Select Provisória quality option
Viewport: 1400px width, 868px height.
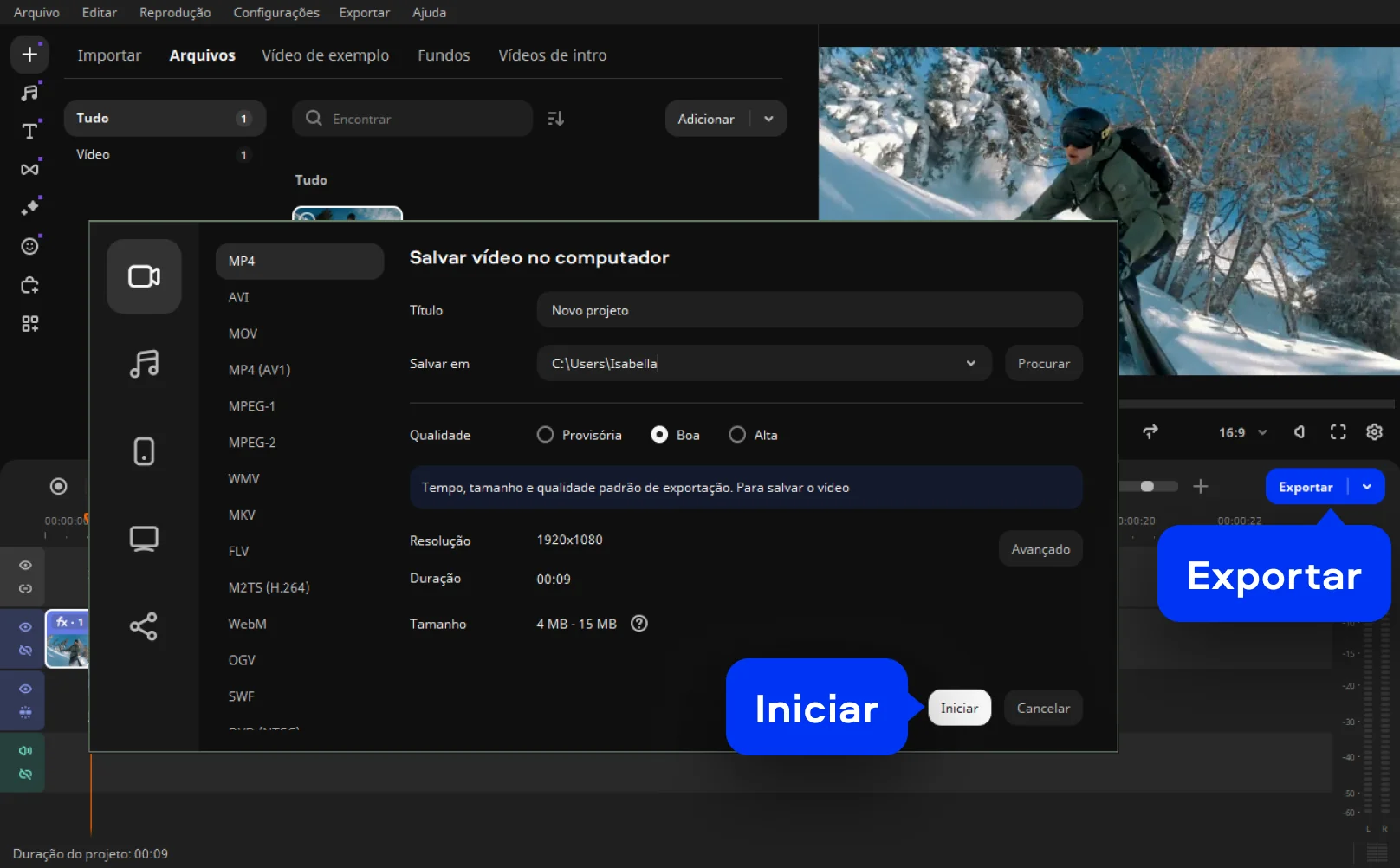click(x=545, y=435)
